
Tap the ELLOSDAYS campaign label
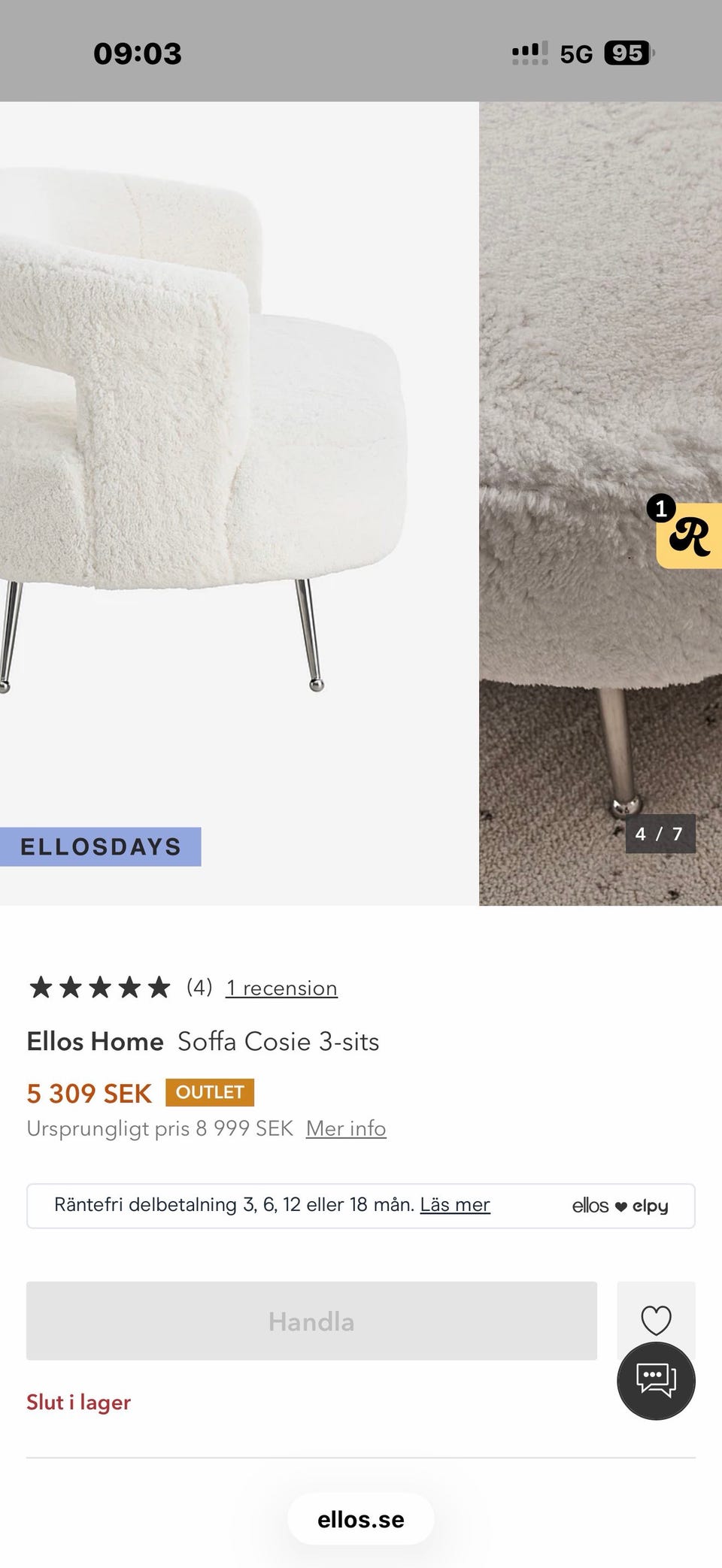[100, 846]
